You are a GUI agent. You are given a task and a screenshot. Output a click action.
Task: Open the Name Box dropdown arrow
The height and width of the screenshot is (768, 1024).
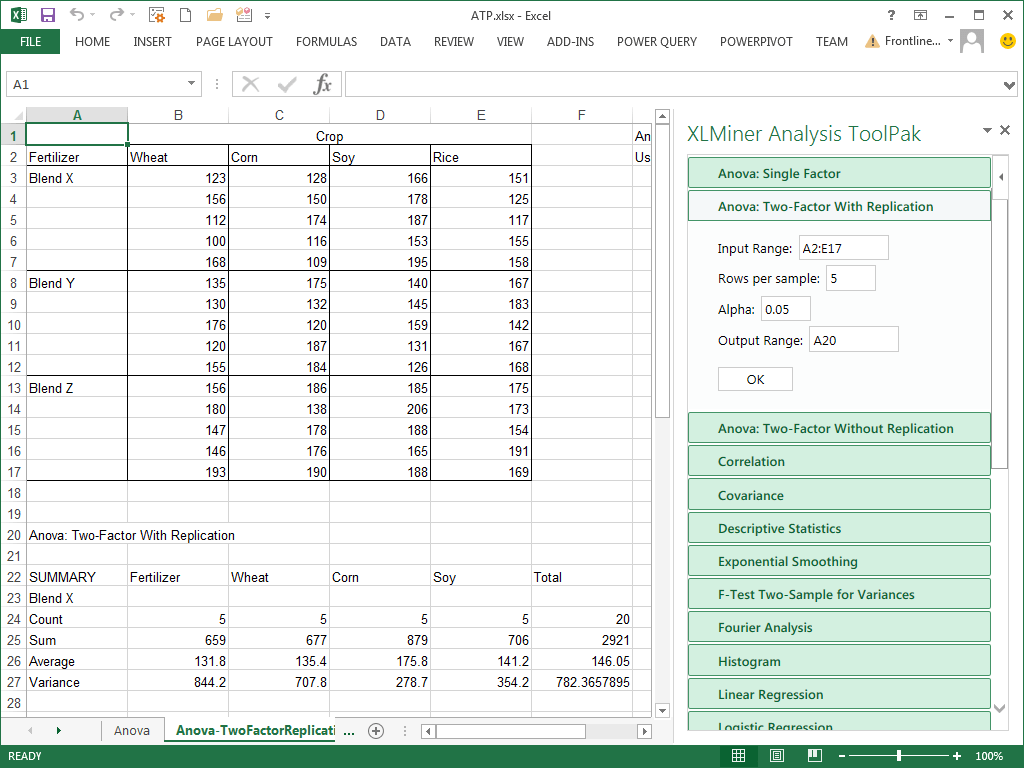point(190,84)
